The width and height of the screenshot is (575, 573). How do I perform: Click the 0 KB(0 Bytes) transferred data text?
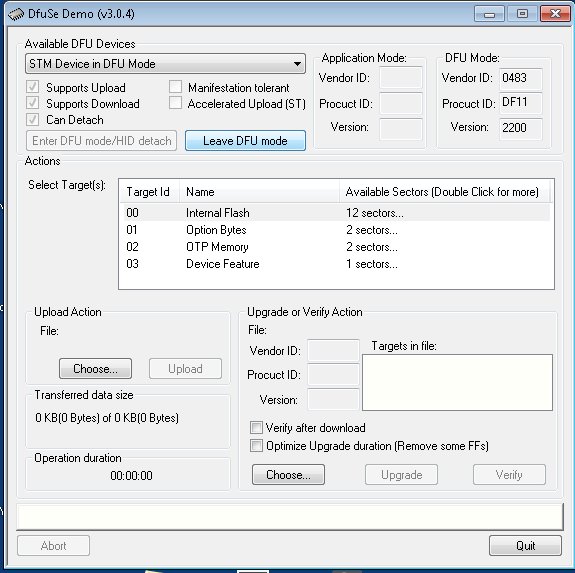(x=107, y=418)
